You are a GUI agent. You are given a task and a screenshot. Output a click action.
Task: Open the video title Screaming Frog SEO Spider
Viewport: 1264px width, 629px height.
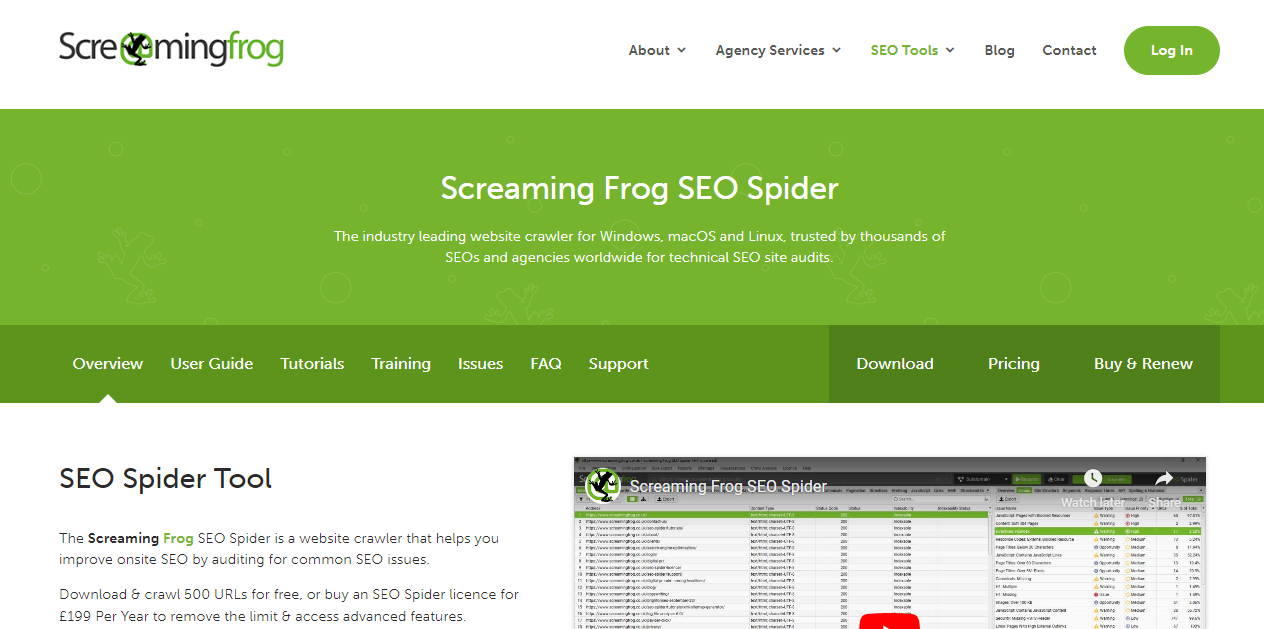click(728, 487)
